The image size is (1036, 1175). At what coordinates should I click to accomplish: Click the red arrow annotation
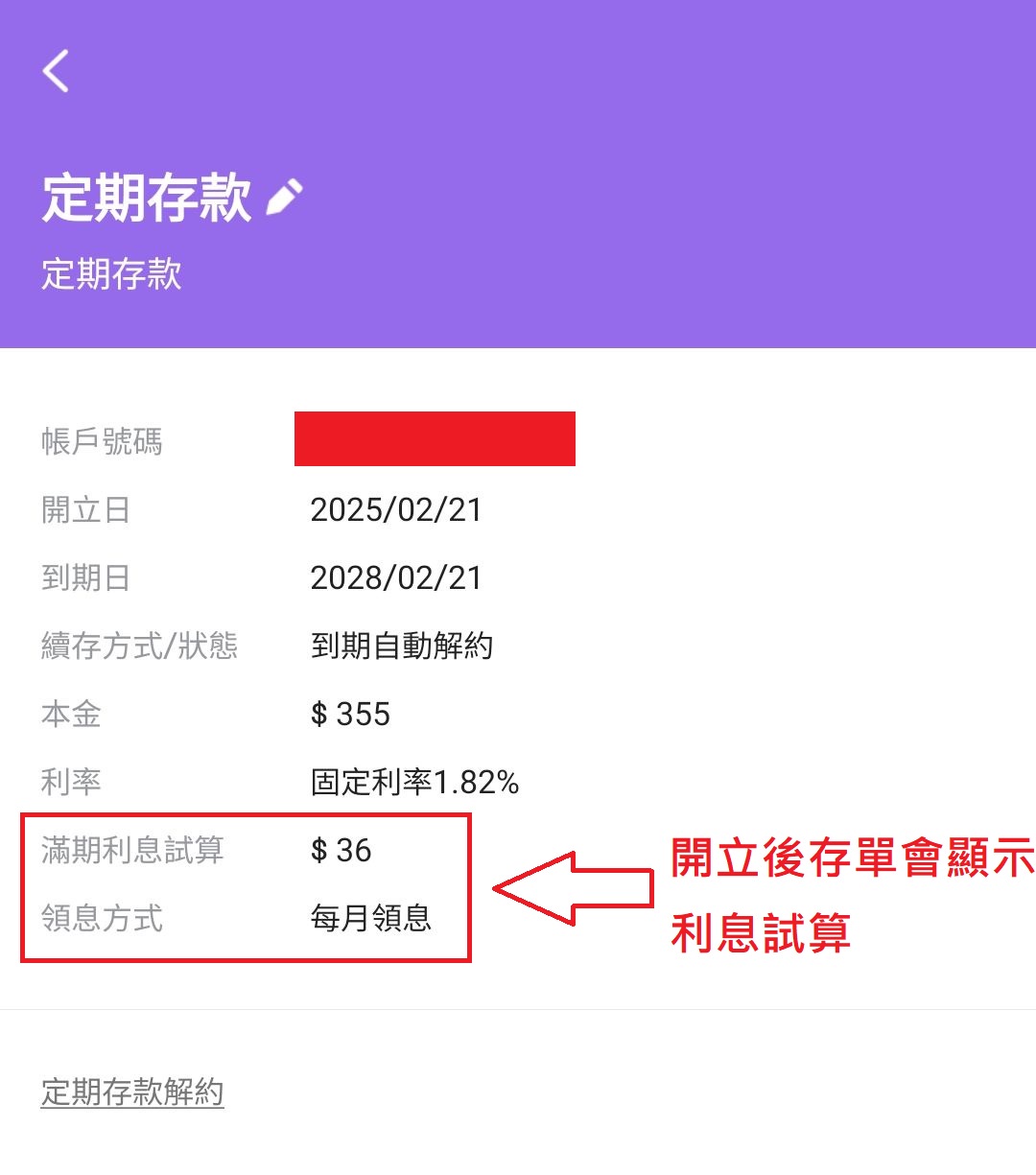[574, 888]
